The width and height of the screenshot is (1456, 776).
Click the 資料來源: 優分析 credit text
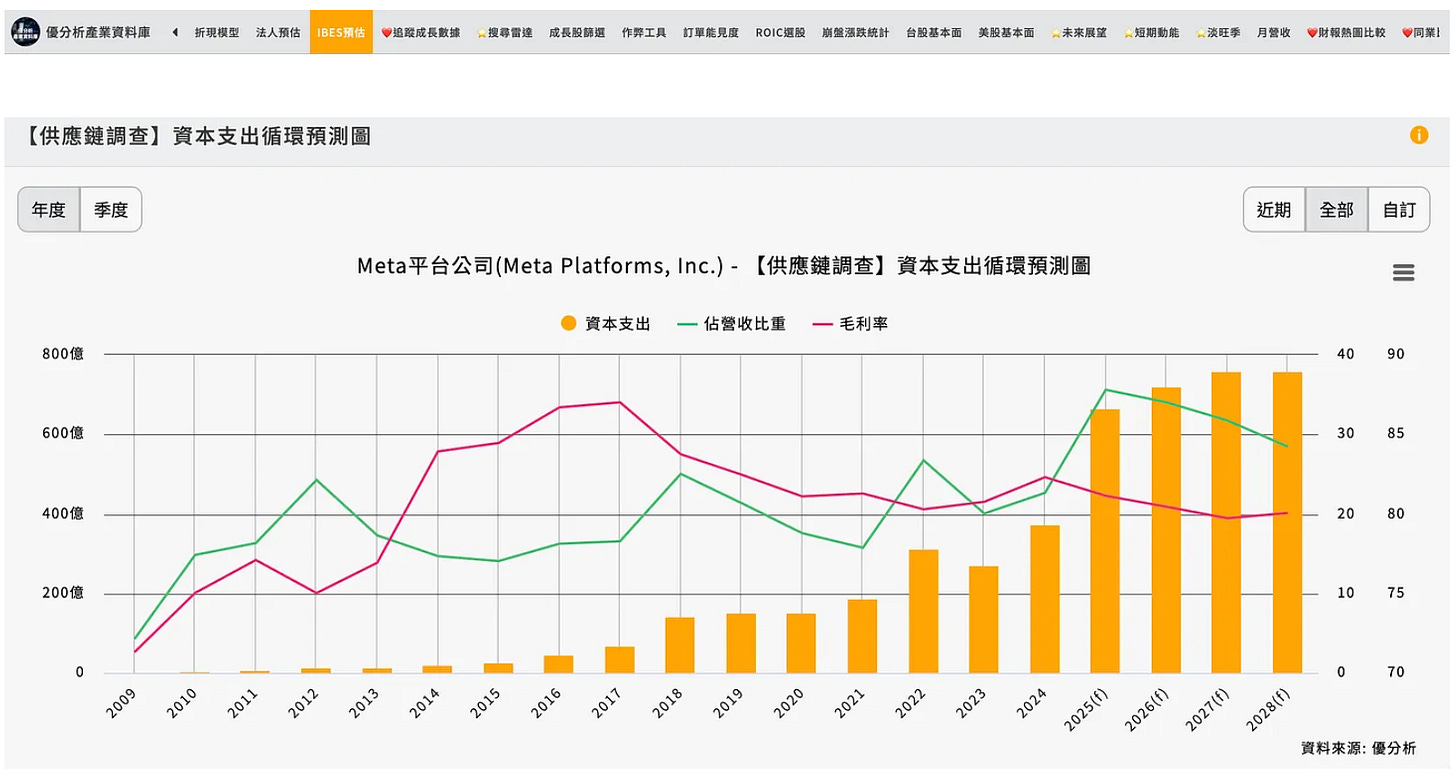pos(1358,747)
